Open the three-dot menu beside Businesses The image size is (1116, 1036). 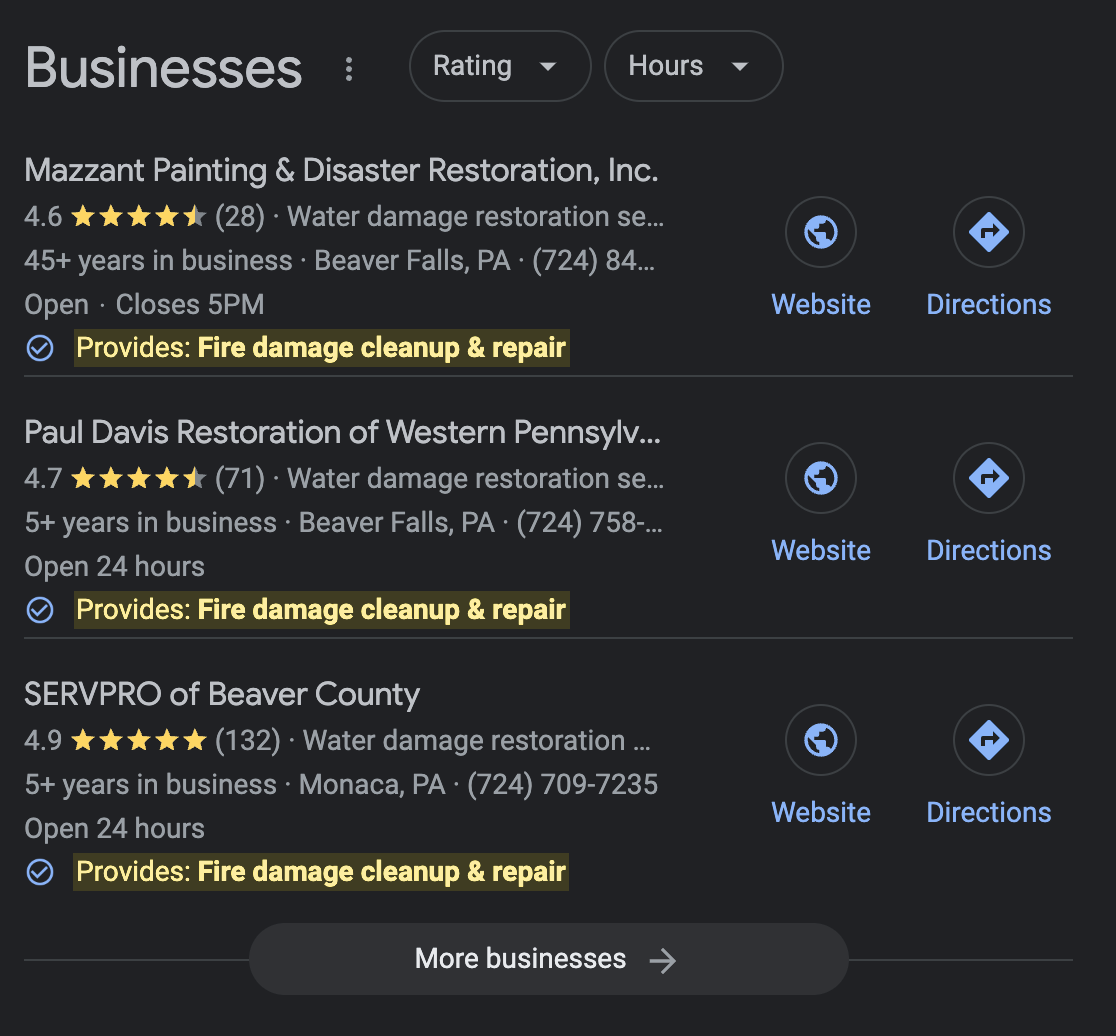[349, 69]
